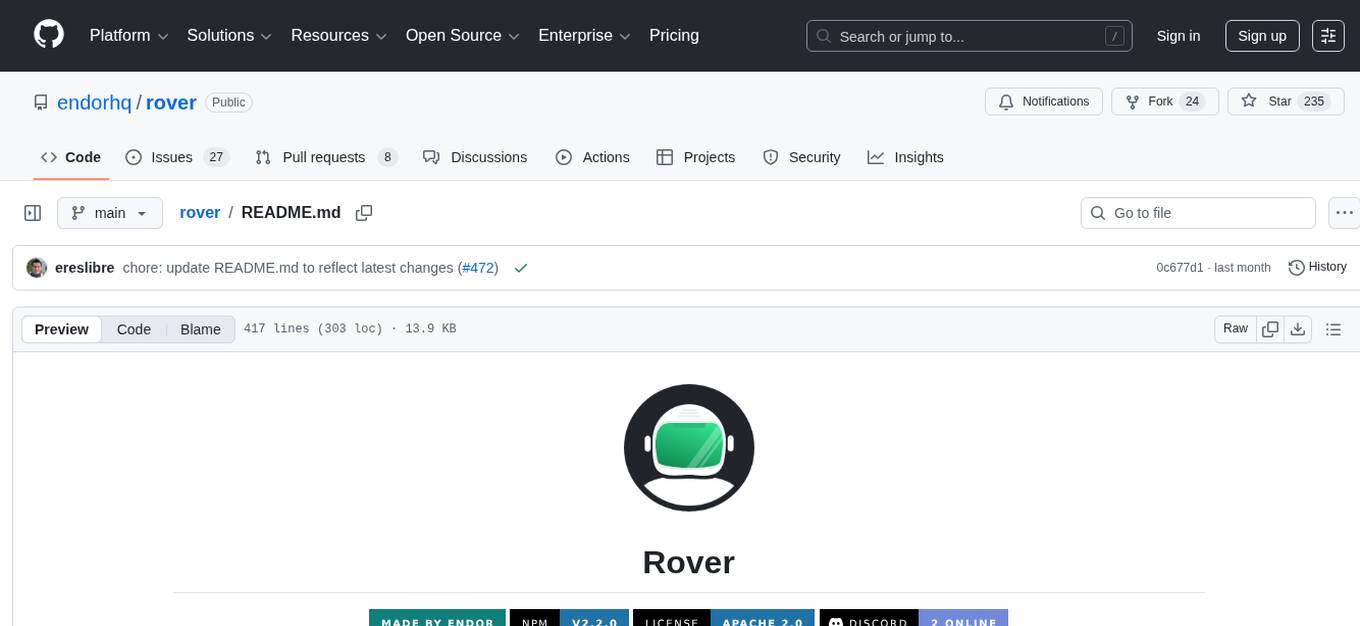Expand the main branch selector
Viewport: 1360px width, 626px height.
110,212
